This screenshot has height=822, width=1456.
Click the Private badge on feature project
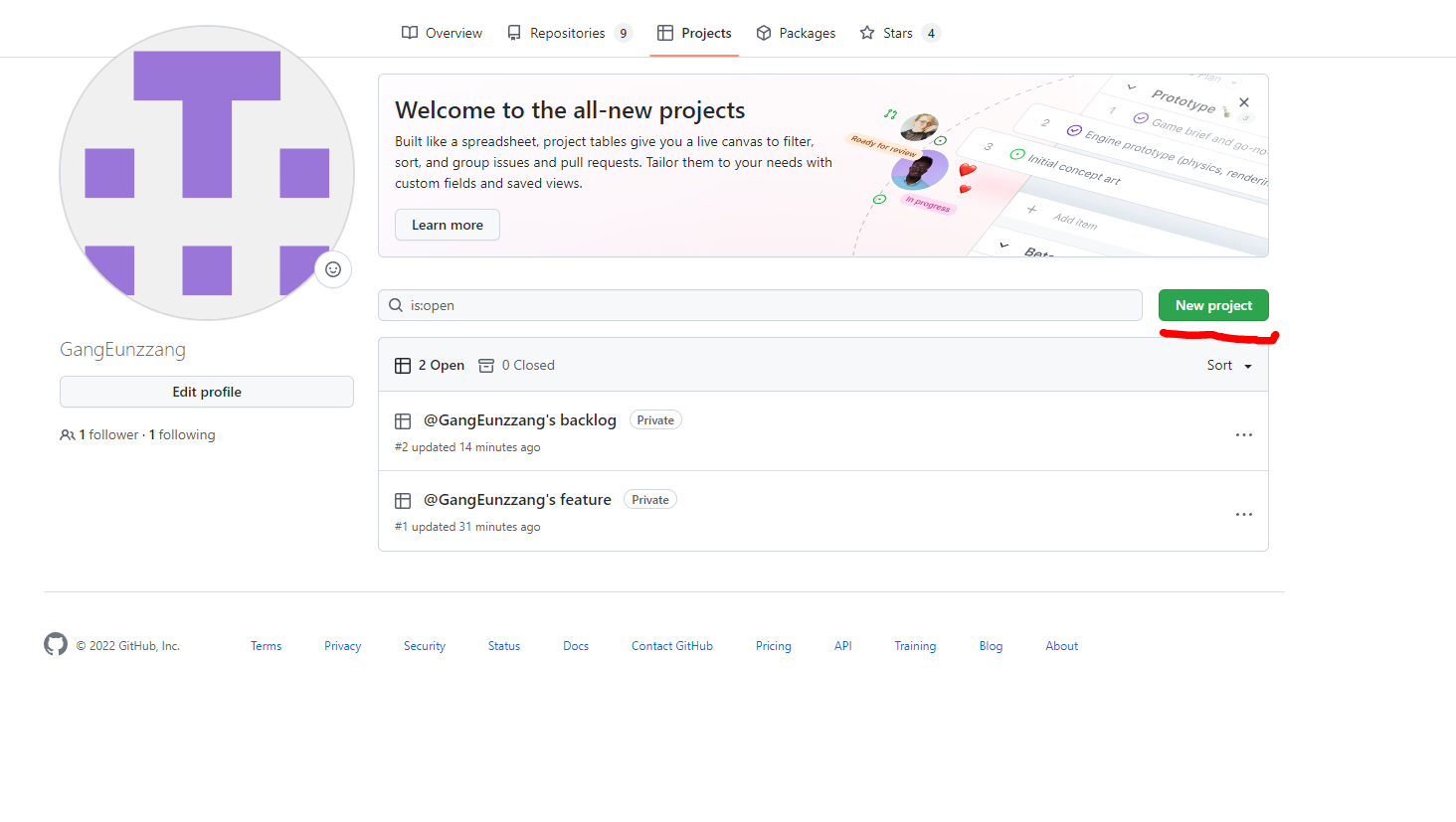650,500
